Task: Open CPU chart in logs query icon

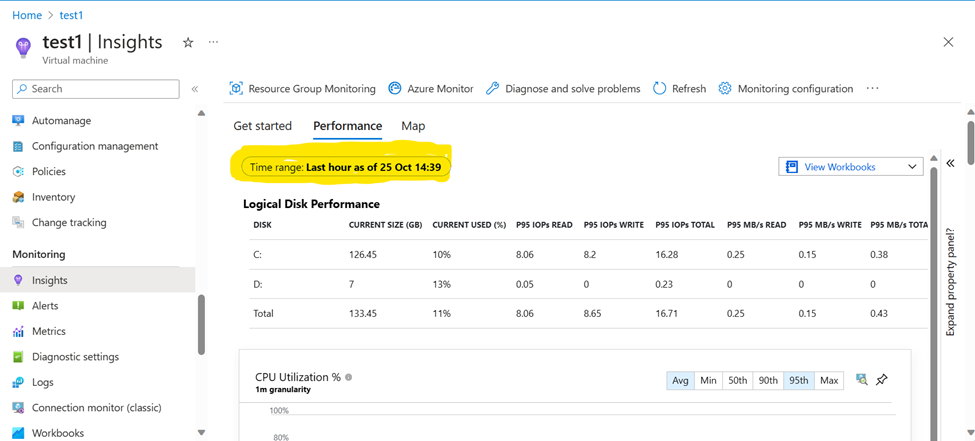Action: tap(861, 379)
